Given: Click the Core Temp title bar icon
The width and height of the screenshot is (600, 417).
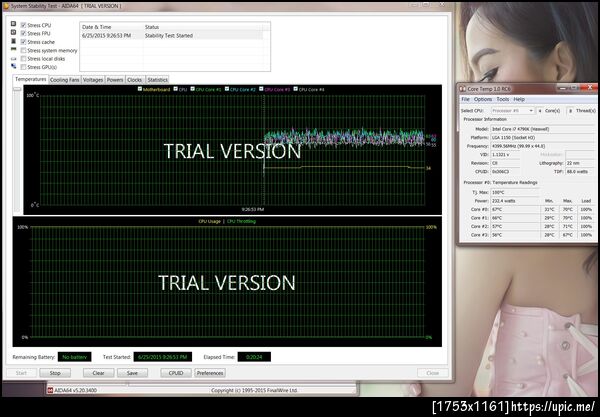Looking at the screenshot, I should pos(462,88).
